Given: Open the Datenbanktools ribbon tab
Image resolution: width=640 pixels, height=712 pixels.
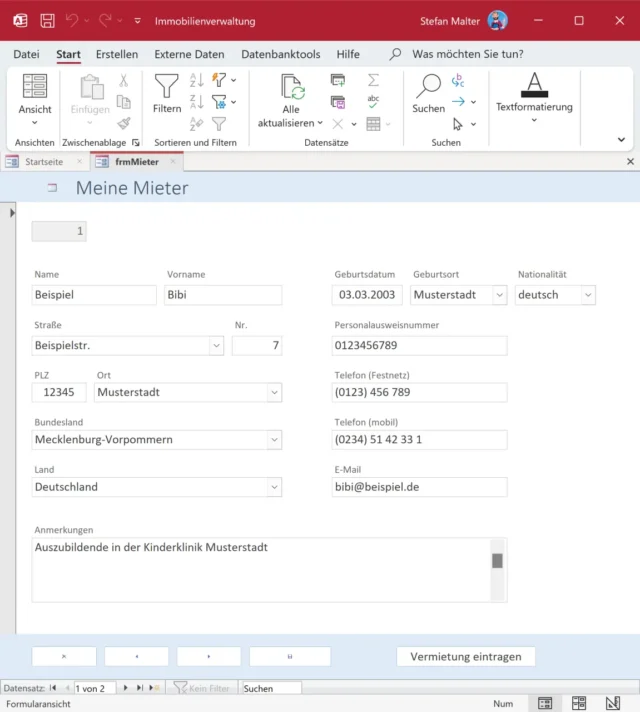Looking at the screenshot, I should [x=281, y=54].
